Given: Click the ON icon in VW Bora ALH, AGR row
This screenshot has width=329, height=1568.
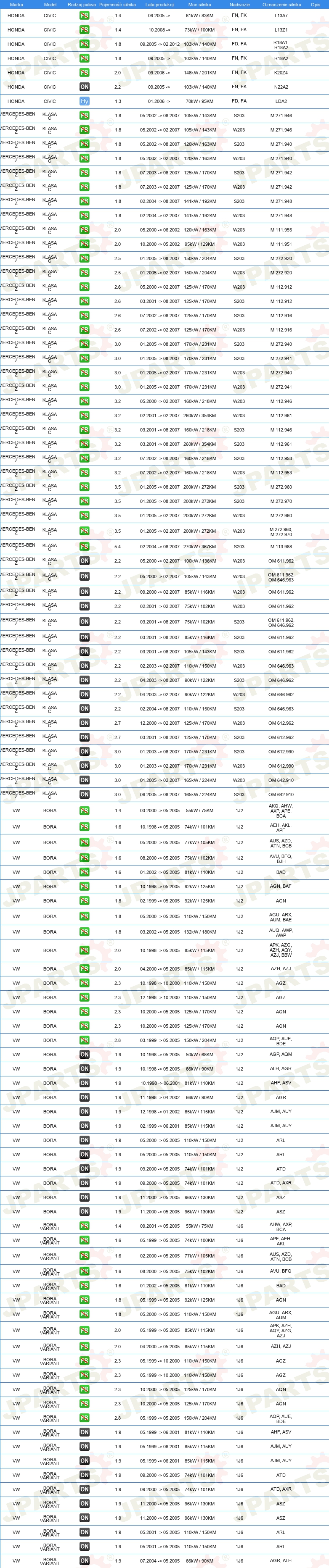Looking at the screenshot, I should pyautogui.click(x=85, y=1069).
